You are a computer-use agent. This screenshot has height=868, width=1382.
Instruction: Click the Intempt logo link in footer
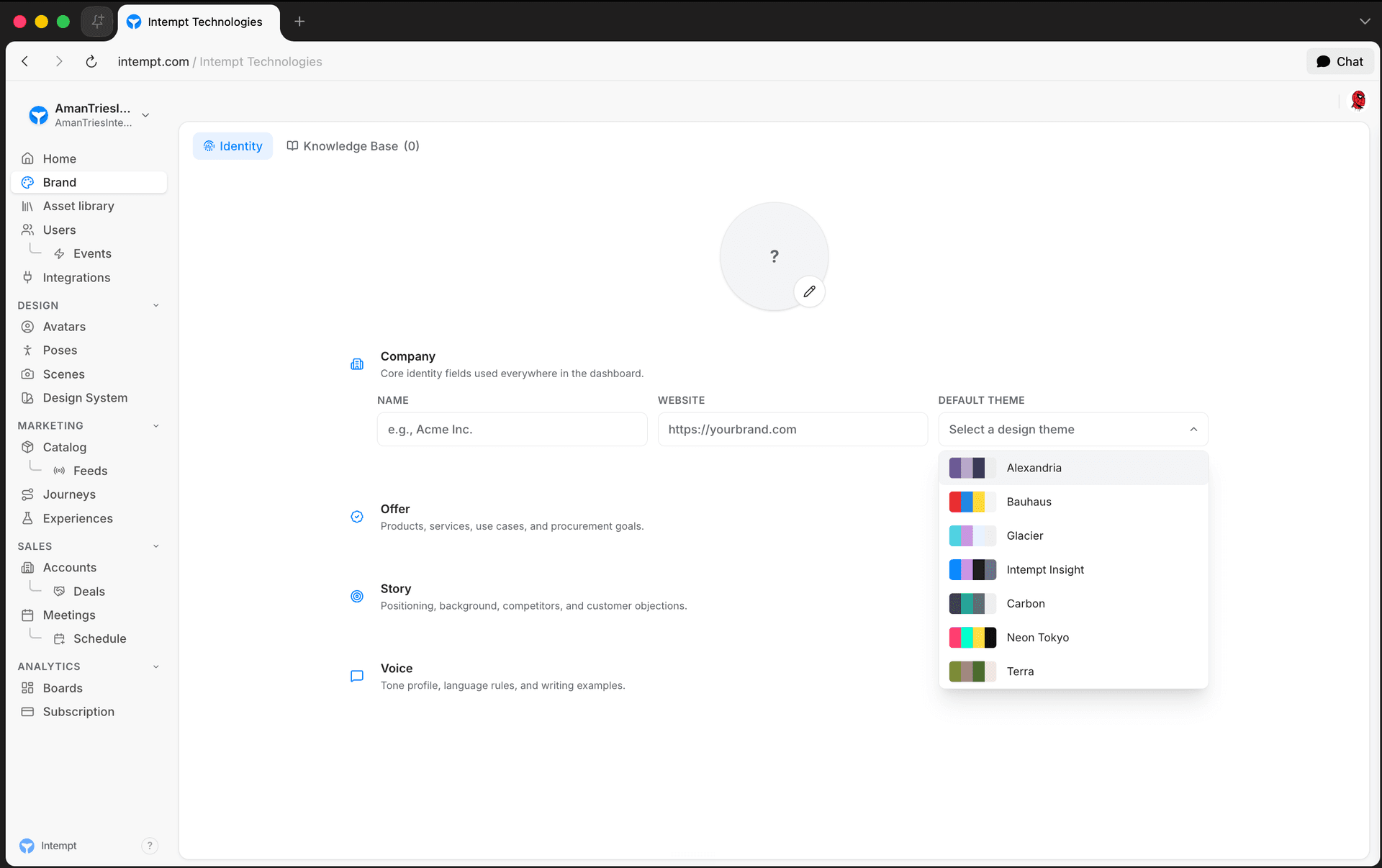click(48, 846)
